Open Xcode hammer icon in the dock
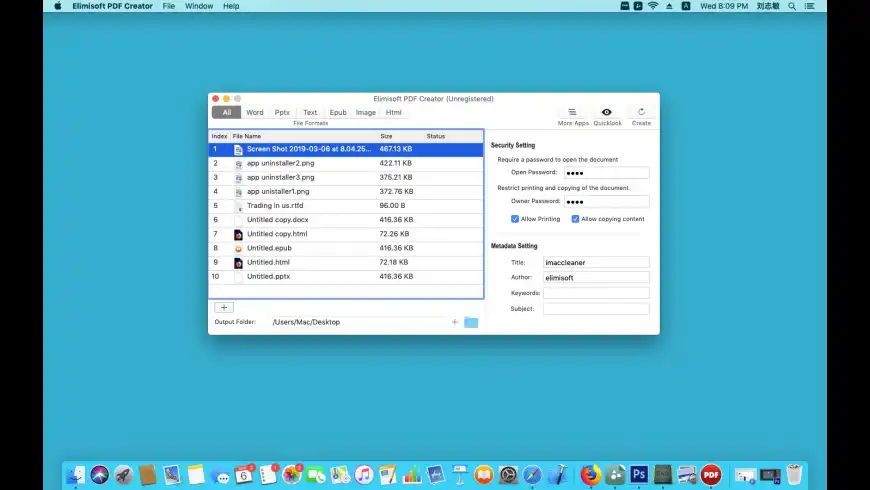This screenshot has height=490, width=870. click(x=557, y=475)
